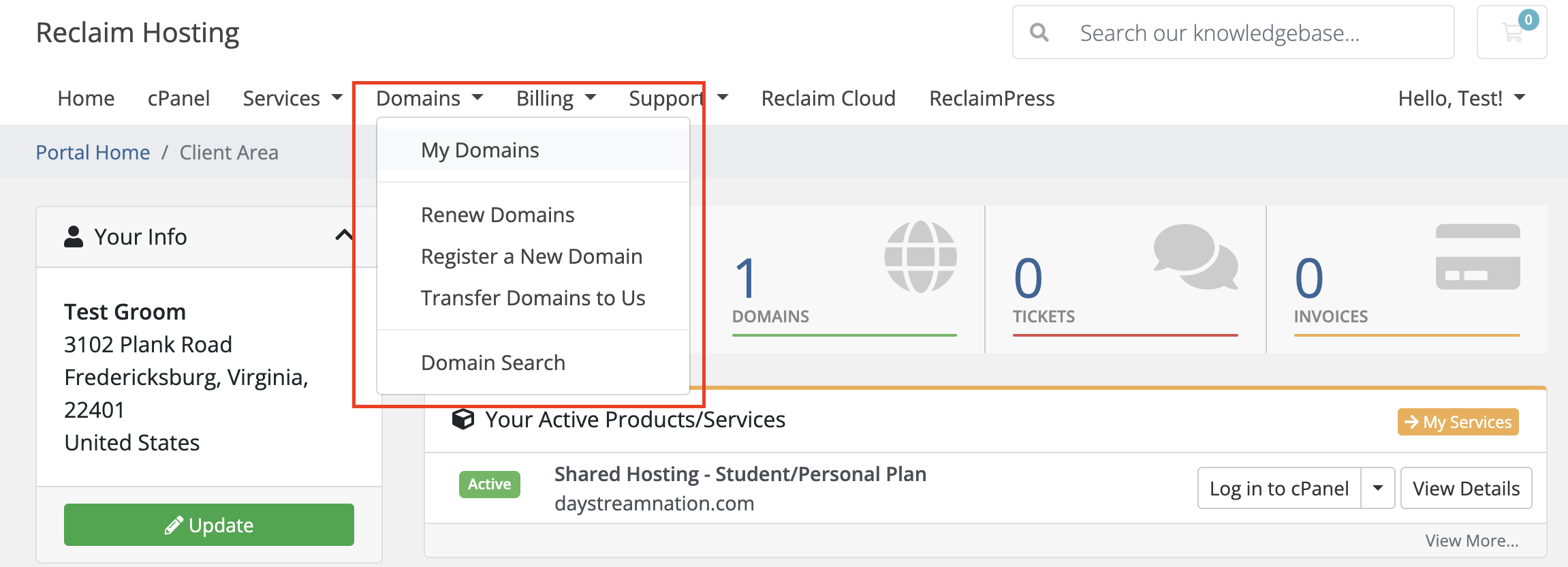Screen dimensions: 1568x567
Task: Toggle the Domains dropdown menu
Action: pyautogui.click(x=429, y=98)
